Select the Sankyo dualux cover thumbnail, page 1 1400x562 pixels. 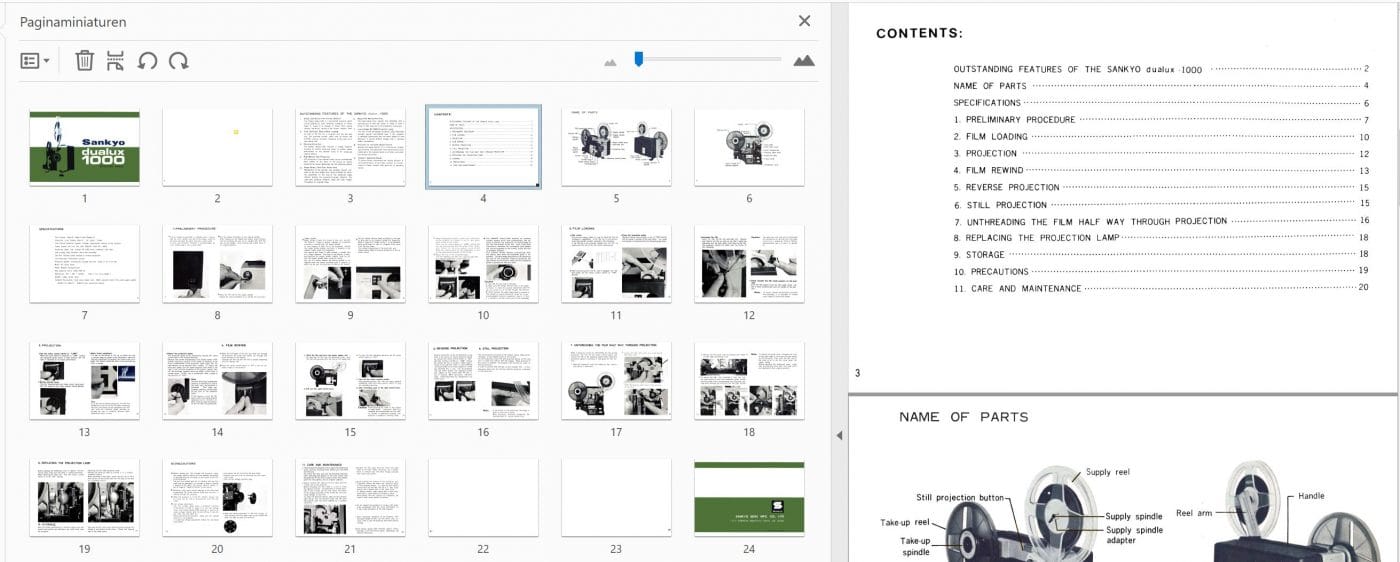point(84,147)
